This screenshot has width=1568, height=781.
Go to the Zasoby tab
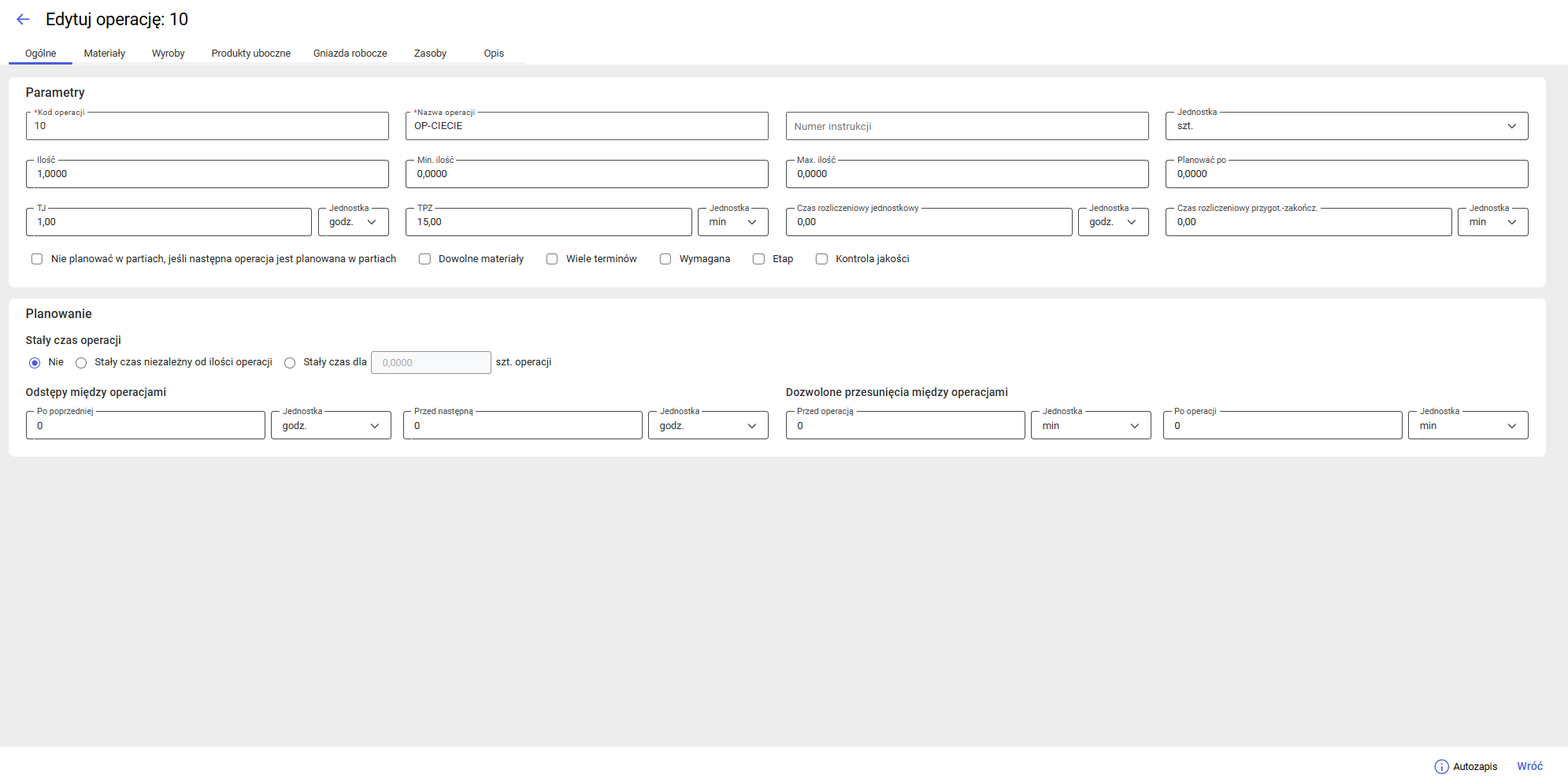pyautogui.click(x=430, y=54)
